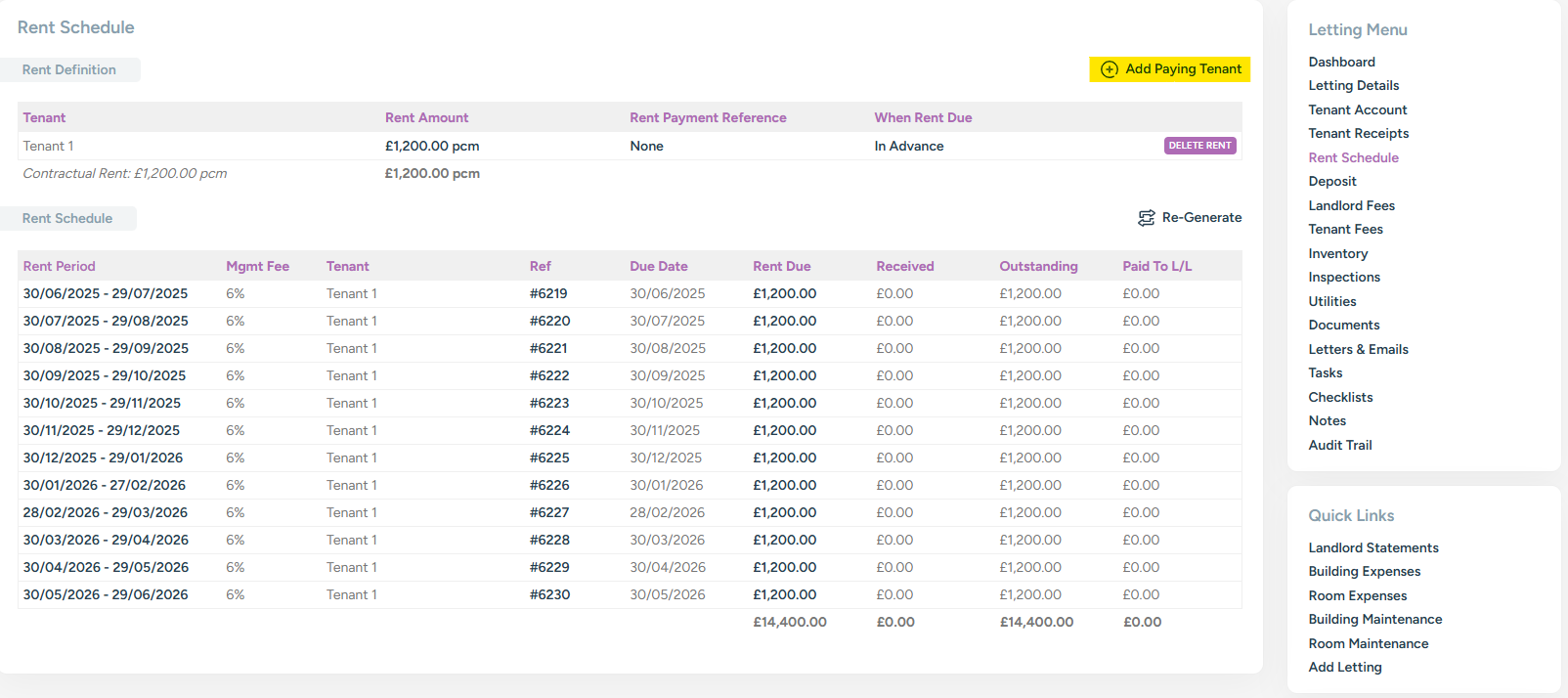Click the Rent Definition section tab
The image size is (1568, 698).
coord(69,70)
